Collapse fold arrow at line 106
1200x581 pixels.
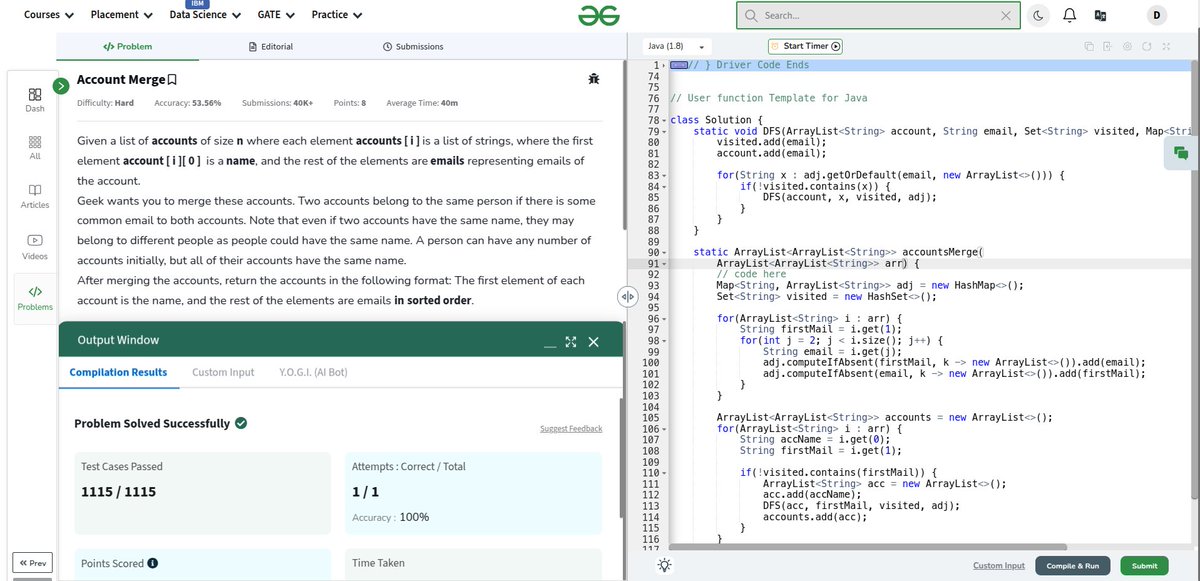pyautogui.click(x=664, y=428)
